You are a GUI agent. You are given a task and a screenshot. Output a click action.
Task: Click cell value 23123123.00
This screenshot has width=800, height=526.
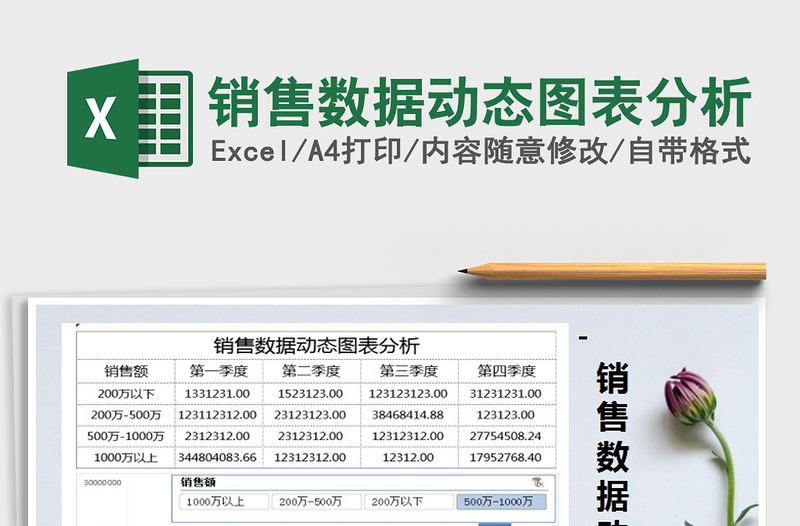pos(310,415)
